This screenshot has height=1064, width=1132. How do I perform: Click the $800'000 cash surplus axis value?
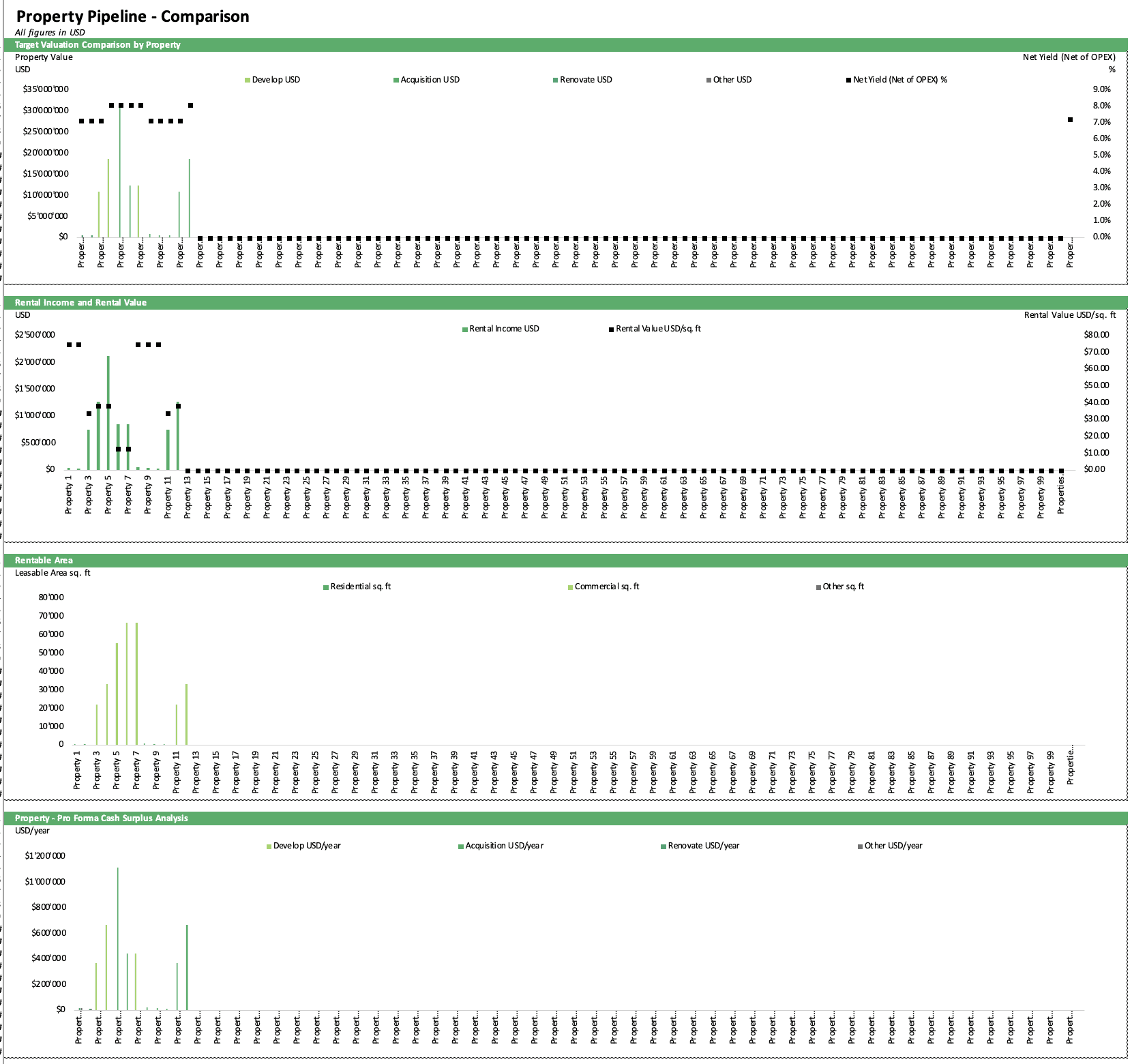[x=48, y=907]
